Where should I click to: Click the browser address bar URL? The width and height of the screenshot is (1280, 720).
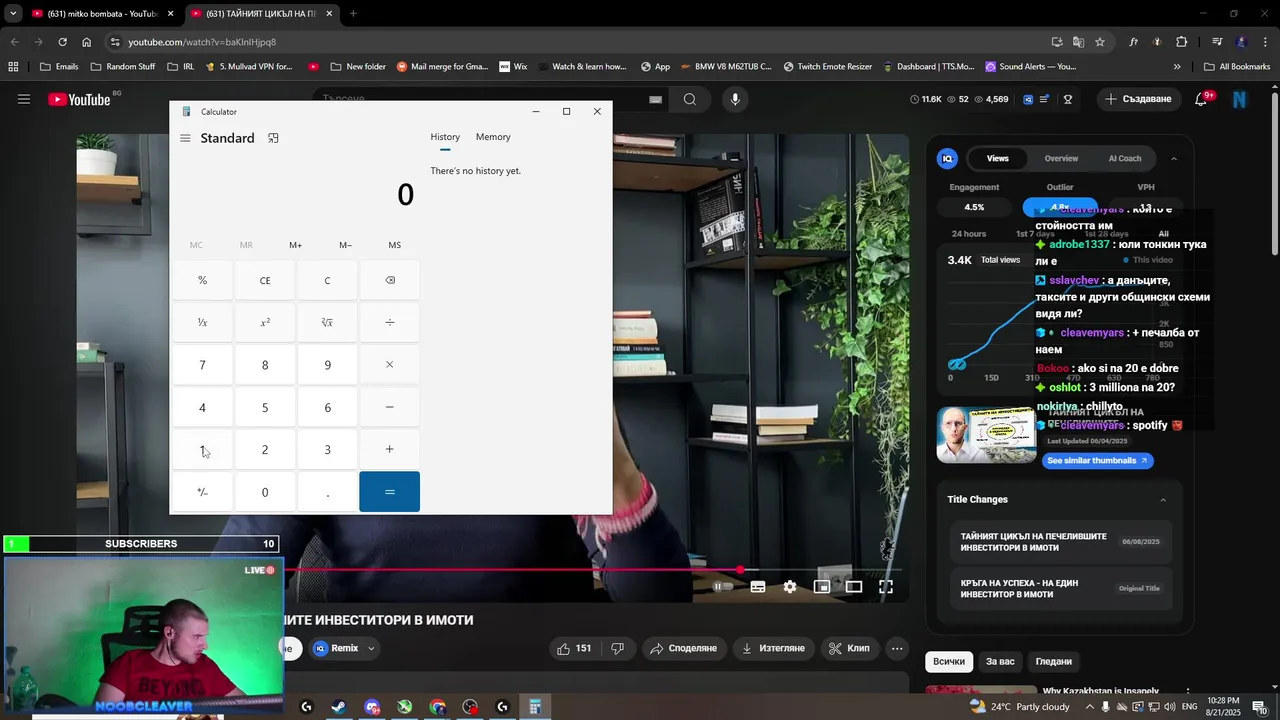[x=202, y=42]
